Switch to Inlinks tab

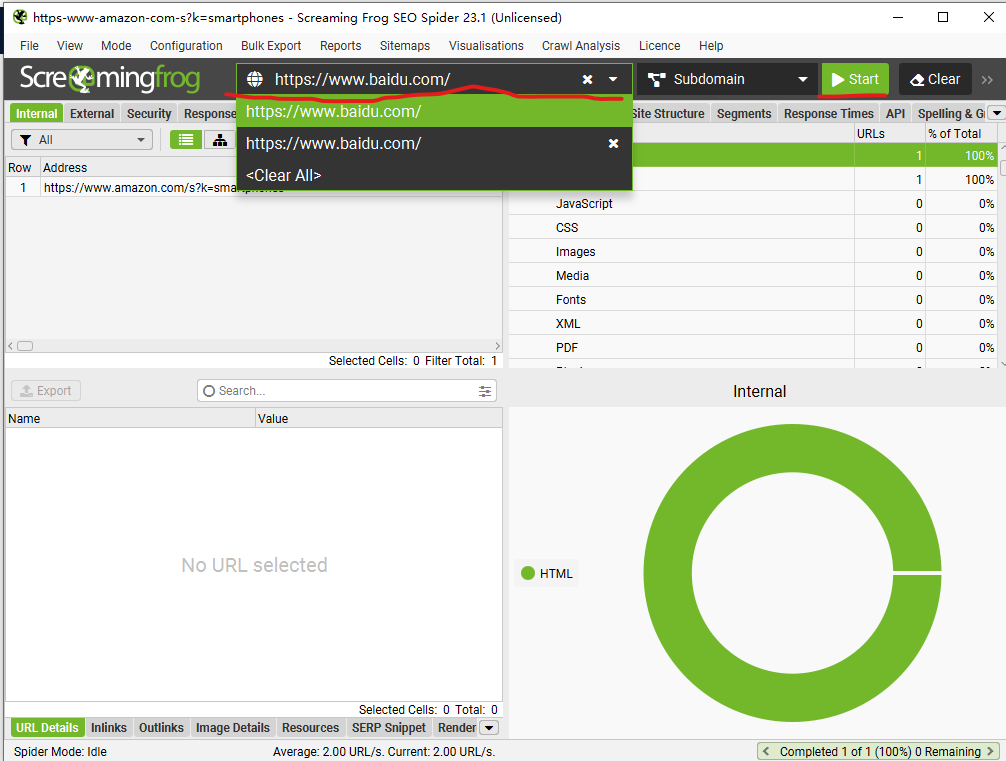coord(108,728)
